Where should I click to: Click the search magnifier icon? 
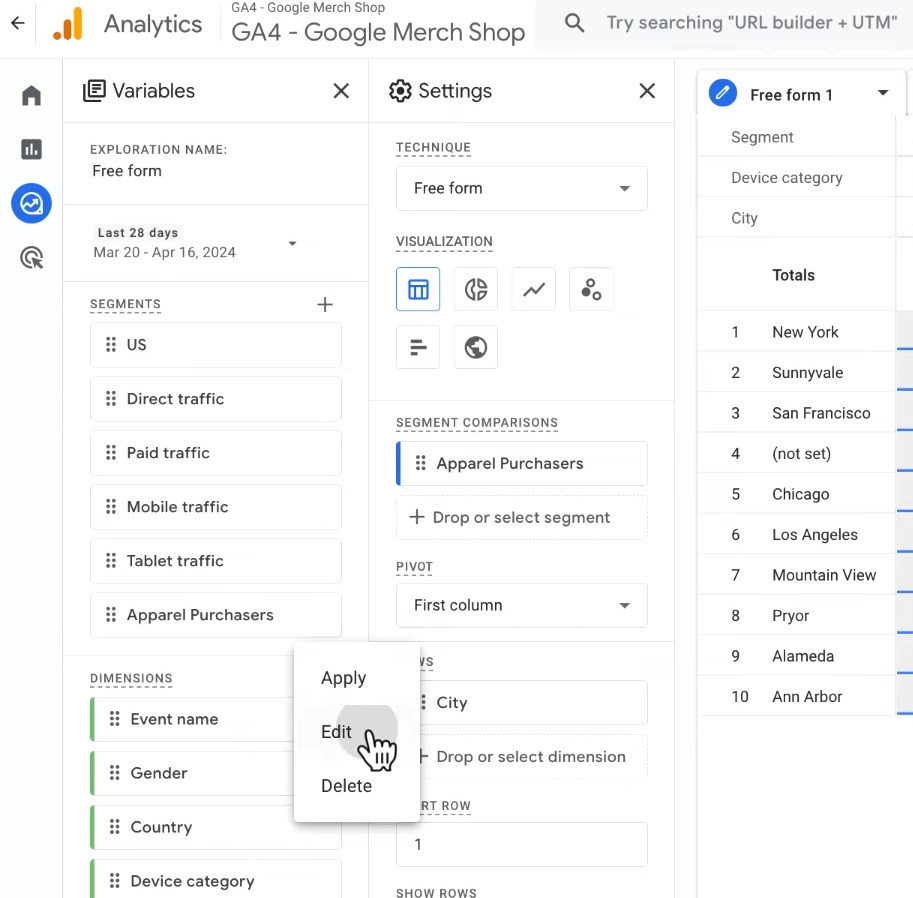574,23
